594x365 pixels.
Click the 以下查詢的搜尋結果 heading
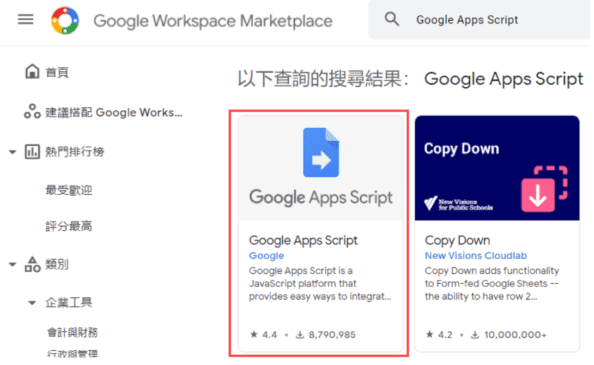tap(323, 79)
